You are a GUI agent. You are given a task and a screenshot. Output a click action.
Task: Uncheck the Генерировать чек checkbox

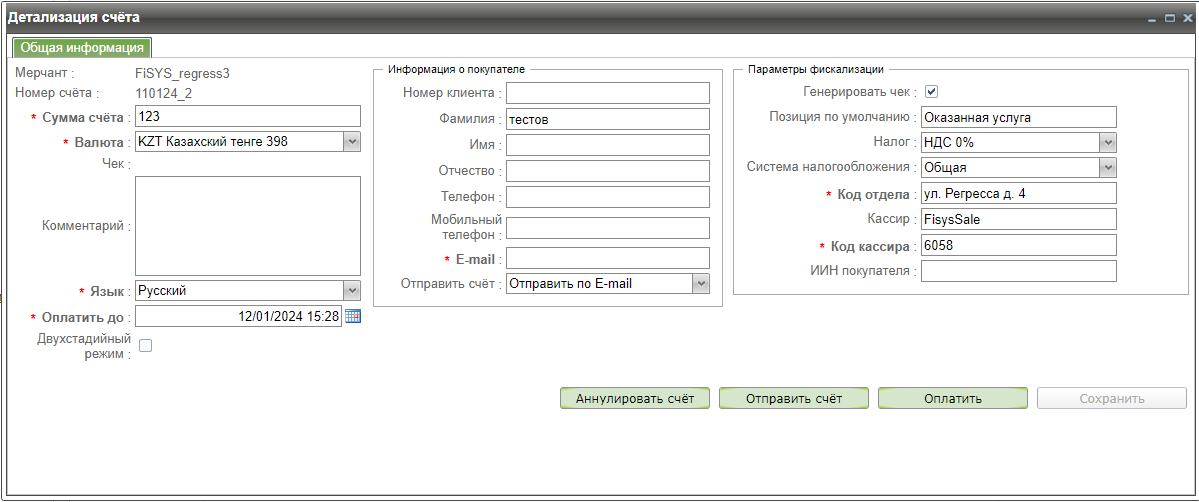point(931,92)
